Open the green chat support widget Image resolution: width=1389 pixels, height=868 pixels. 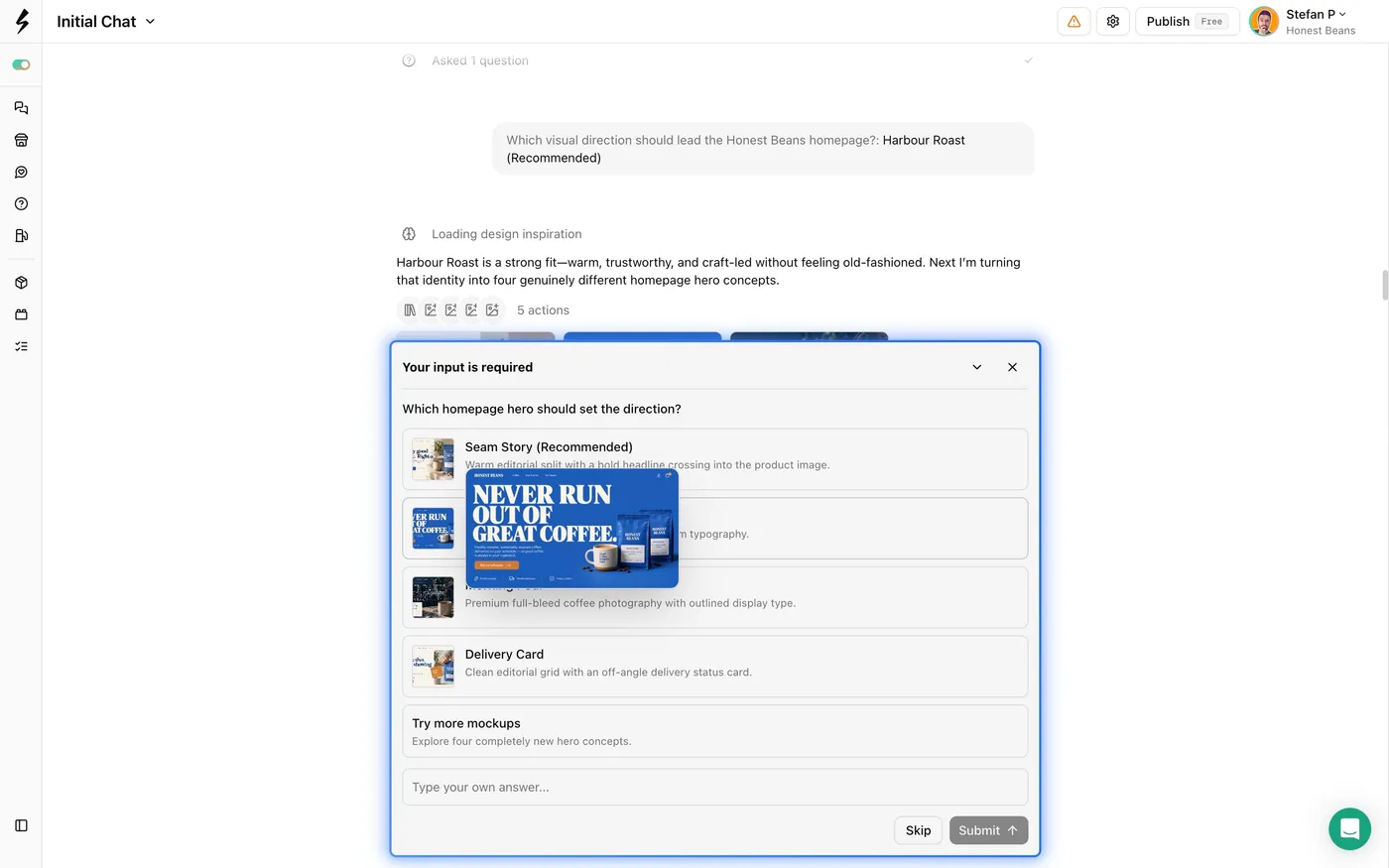1349,828
